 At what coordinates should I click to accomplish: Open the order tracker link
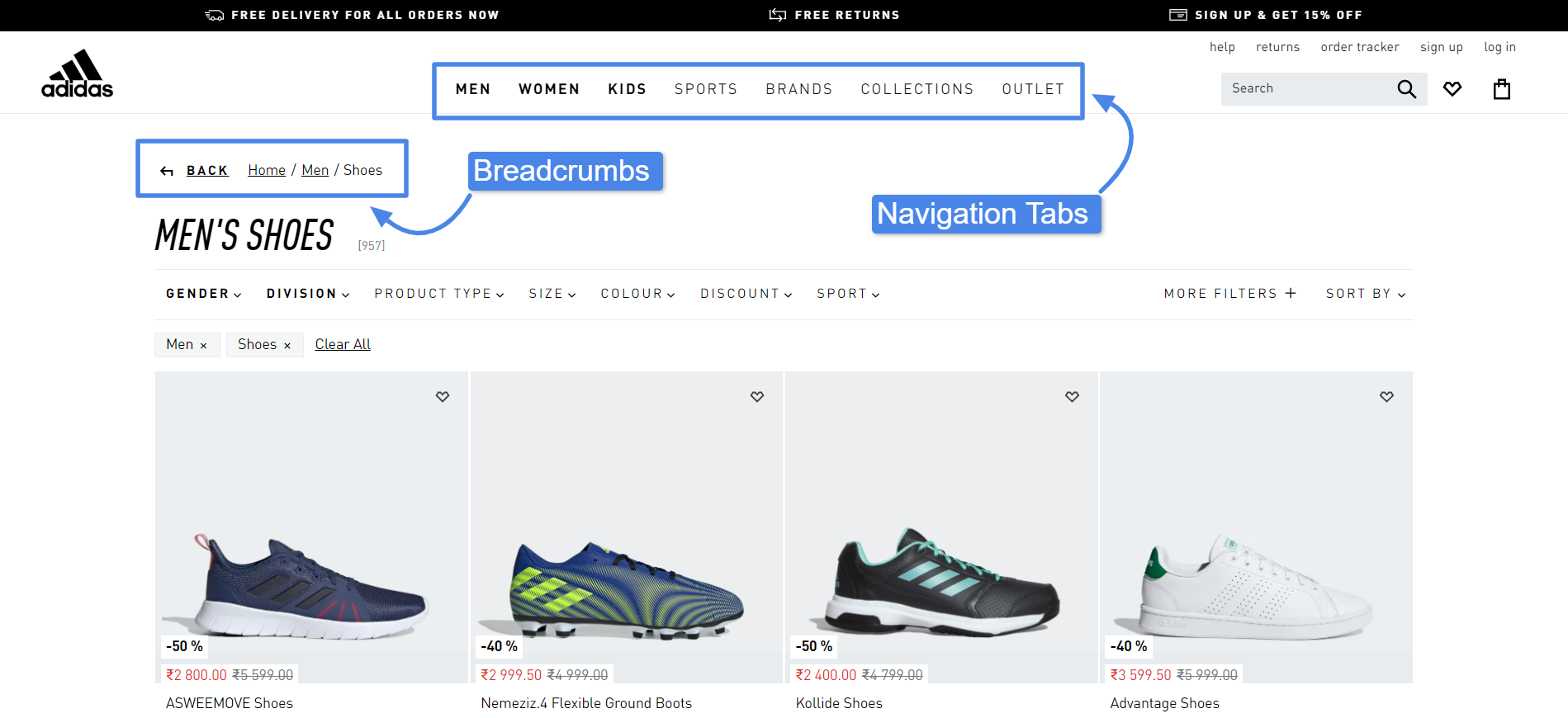click(x=1360, y=47)
